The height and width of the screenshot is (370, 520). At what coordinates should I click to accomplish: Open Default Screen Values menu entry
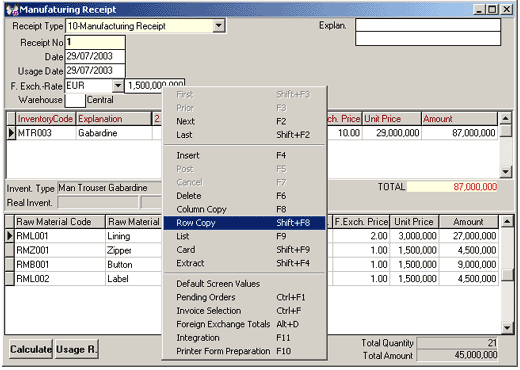244,284
